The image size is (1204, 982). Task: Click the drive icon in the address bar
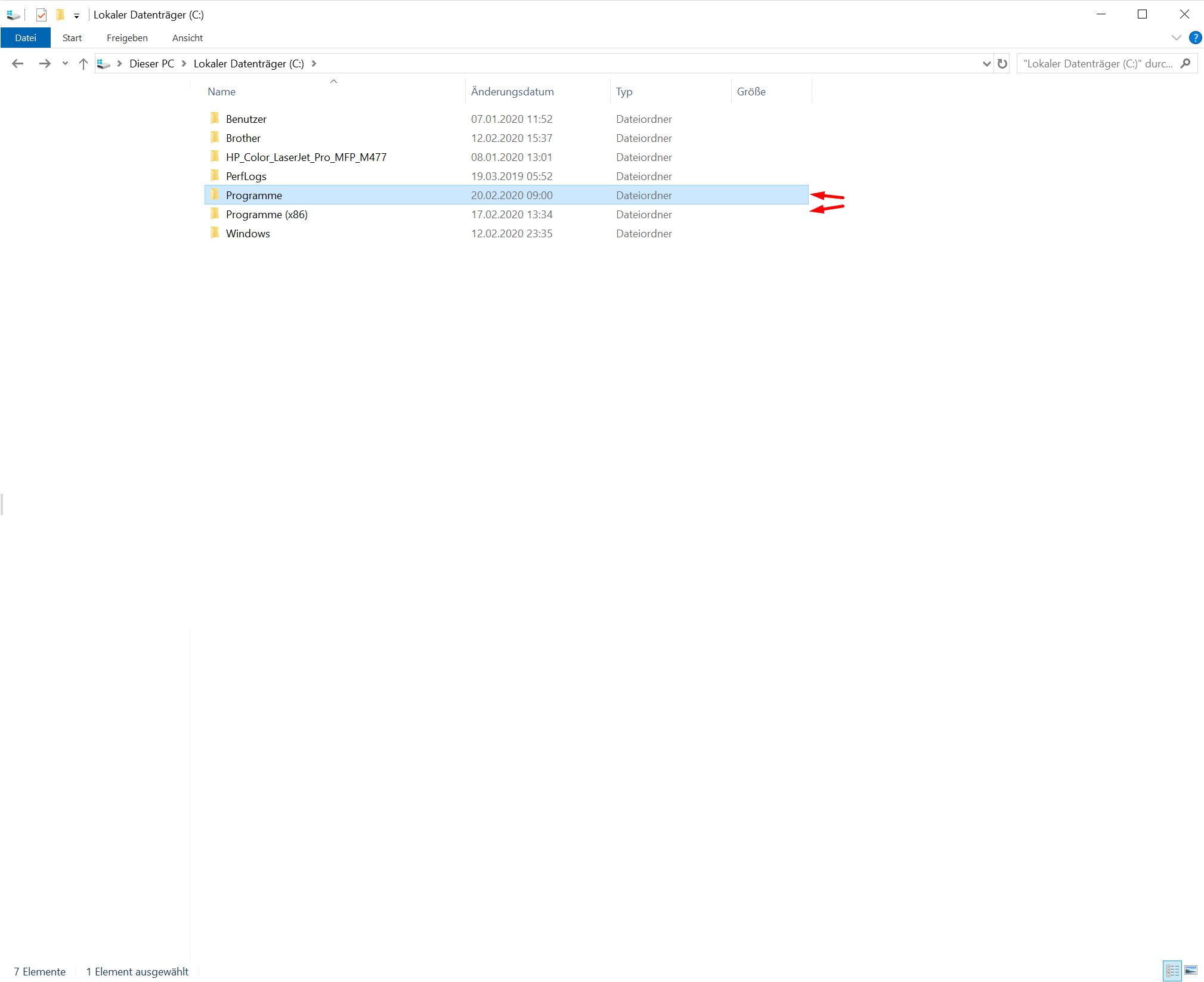coord(105,63)
